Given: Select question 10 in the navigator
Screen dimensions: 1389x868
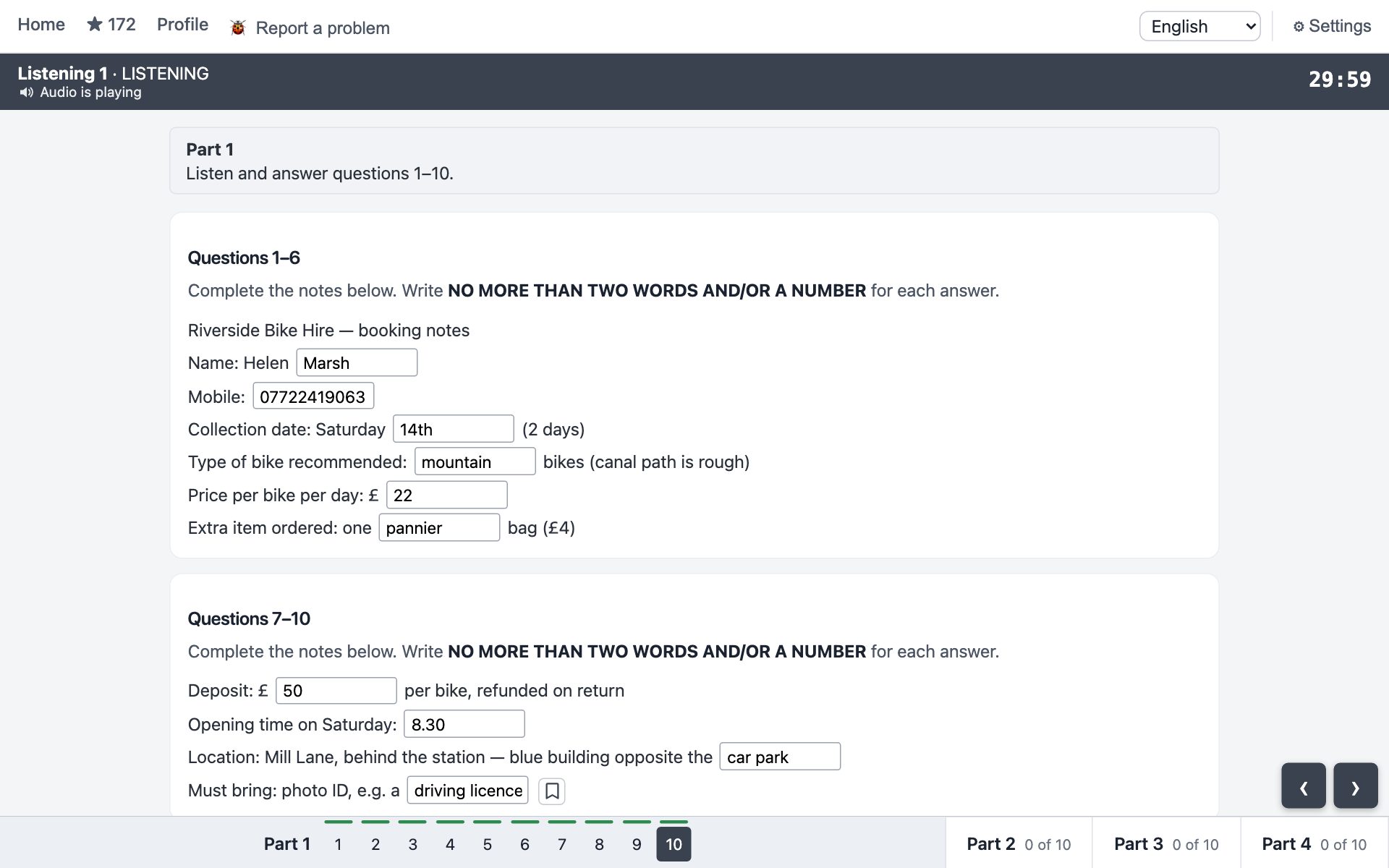Looking at the screenshot, I should (674, 844).
